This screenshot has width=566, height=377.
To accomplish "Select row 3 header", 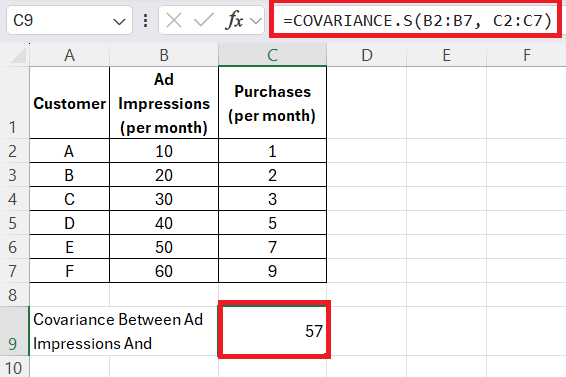I will [14, 175].
